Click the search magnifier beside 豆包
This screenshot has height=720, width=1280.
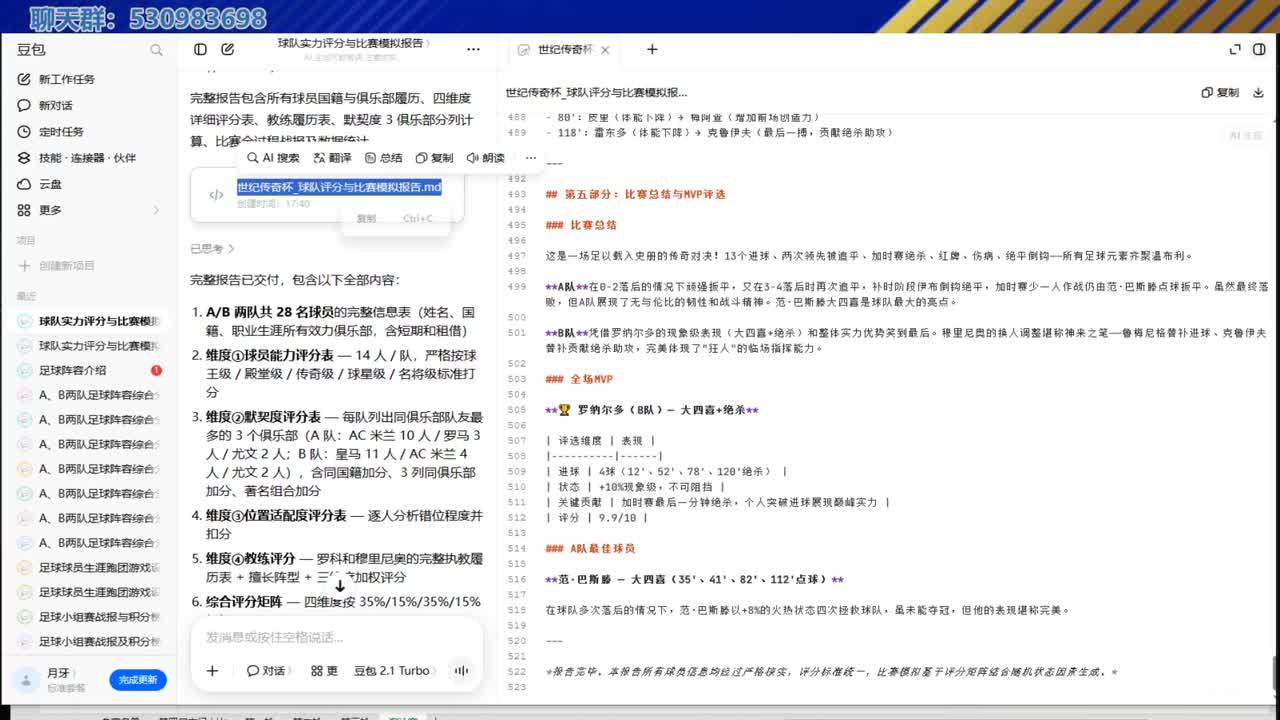tap(156, 50)
